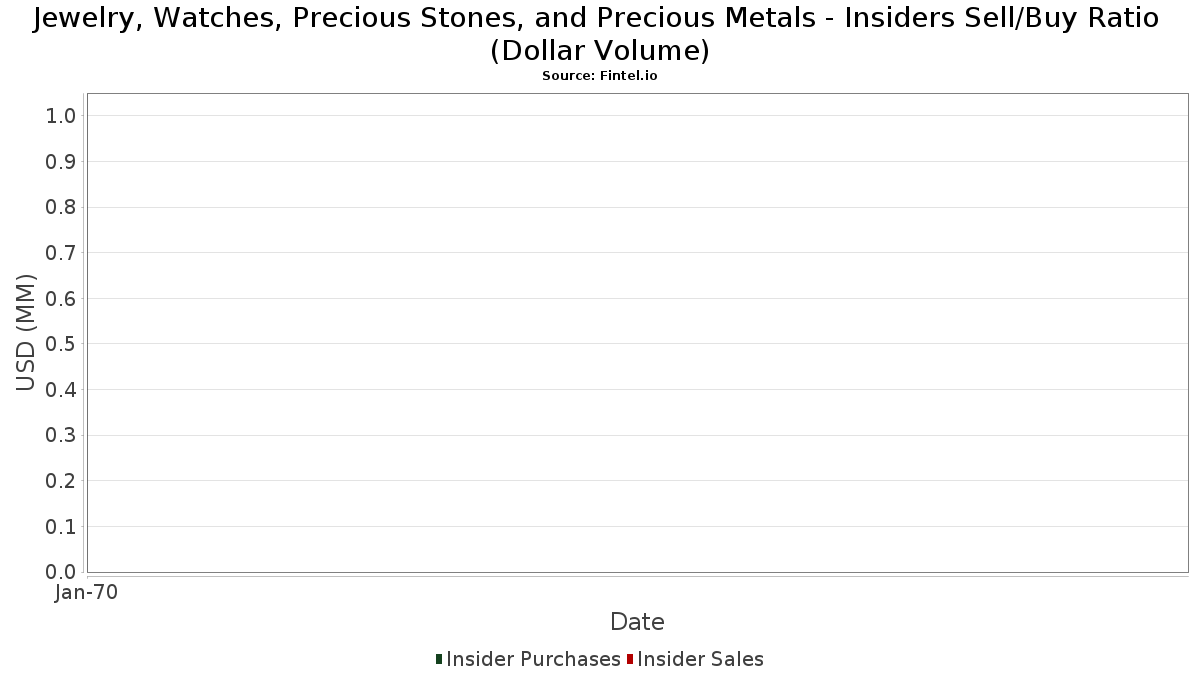Click the 0.4 y-axis tick label
1200x675 pixels.
point(61,390)
